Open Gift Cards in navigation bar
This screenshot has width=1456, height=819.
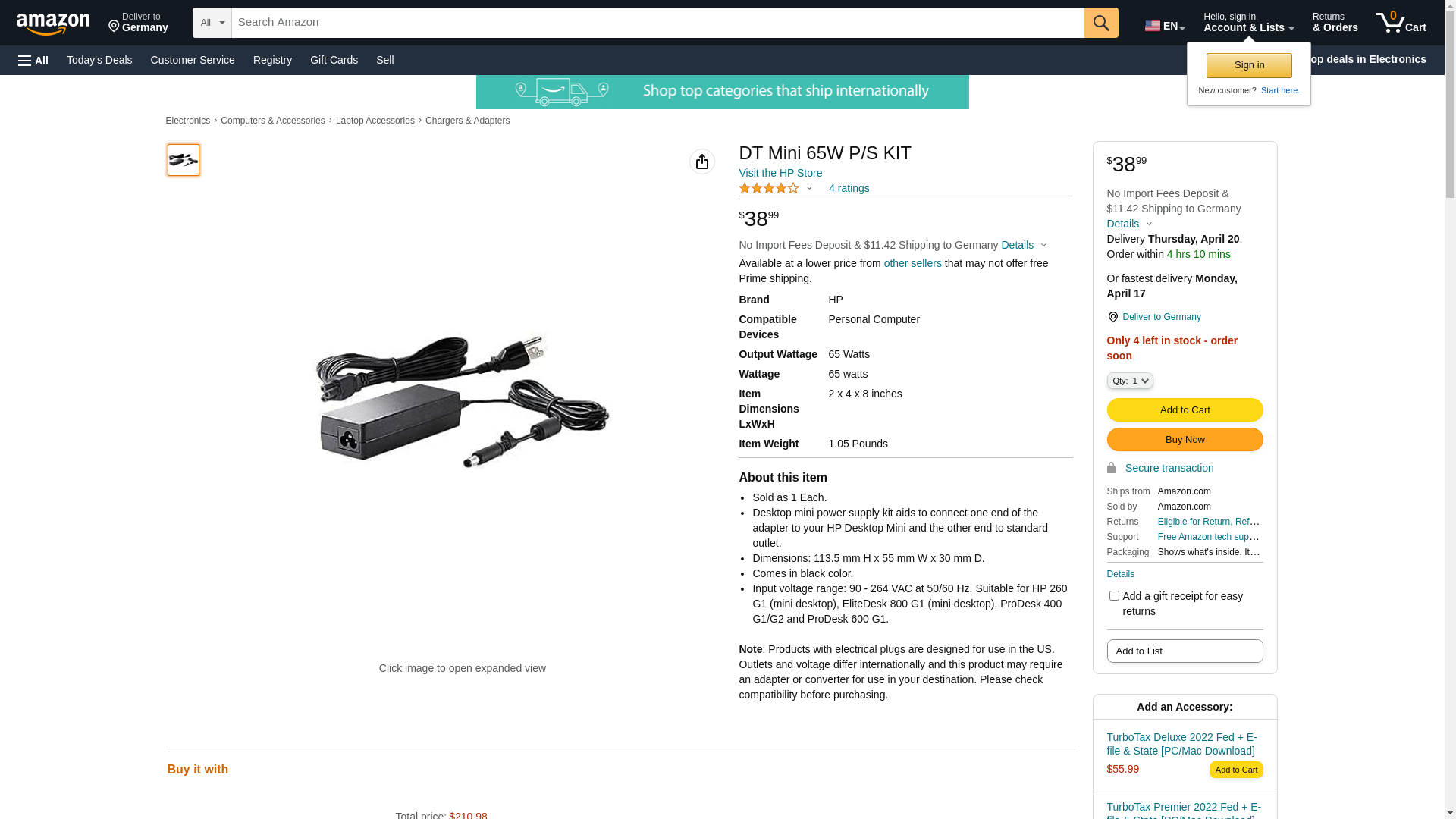coord(334,60)
